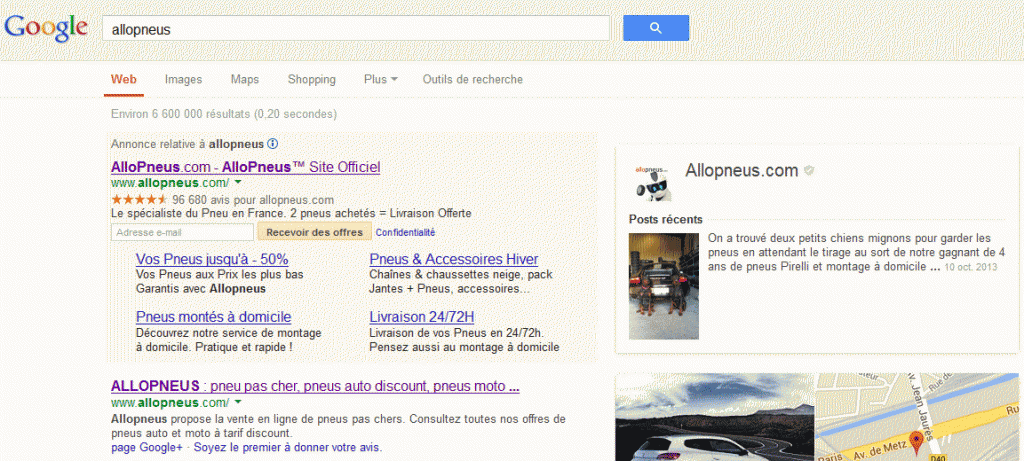The width and height of the screenshot is (1024, 461).
Task: Click ad display URL www.allopneus.com/
Action: tap(170, 183)
